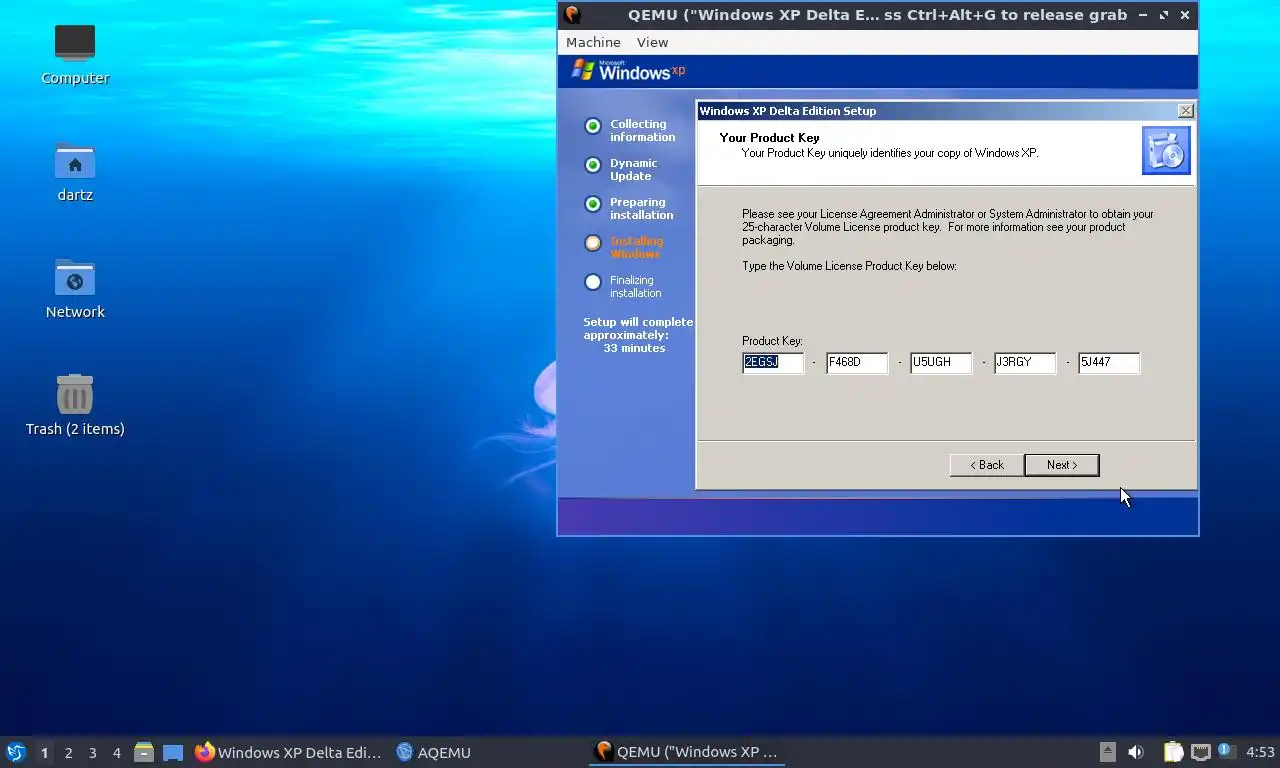Click the Back button in setup
Screen dimensions: 1280x768
pyautogui.click(x=987, y=465)
